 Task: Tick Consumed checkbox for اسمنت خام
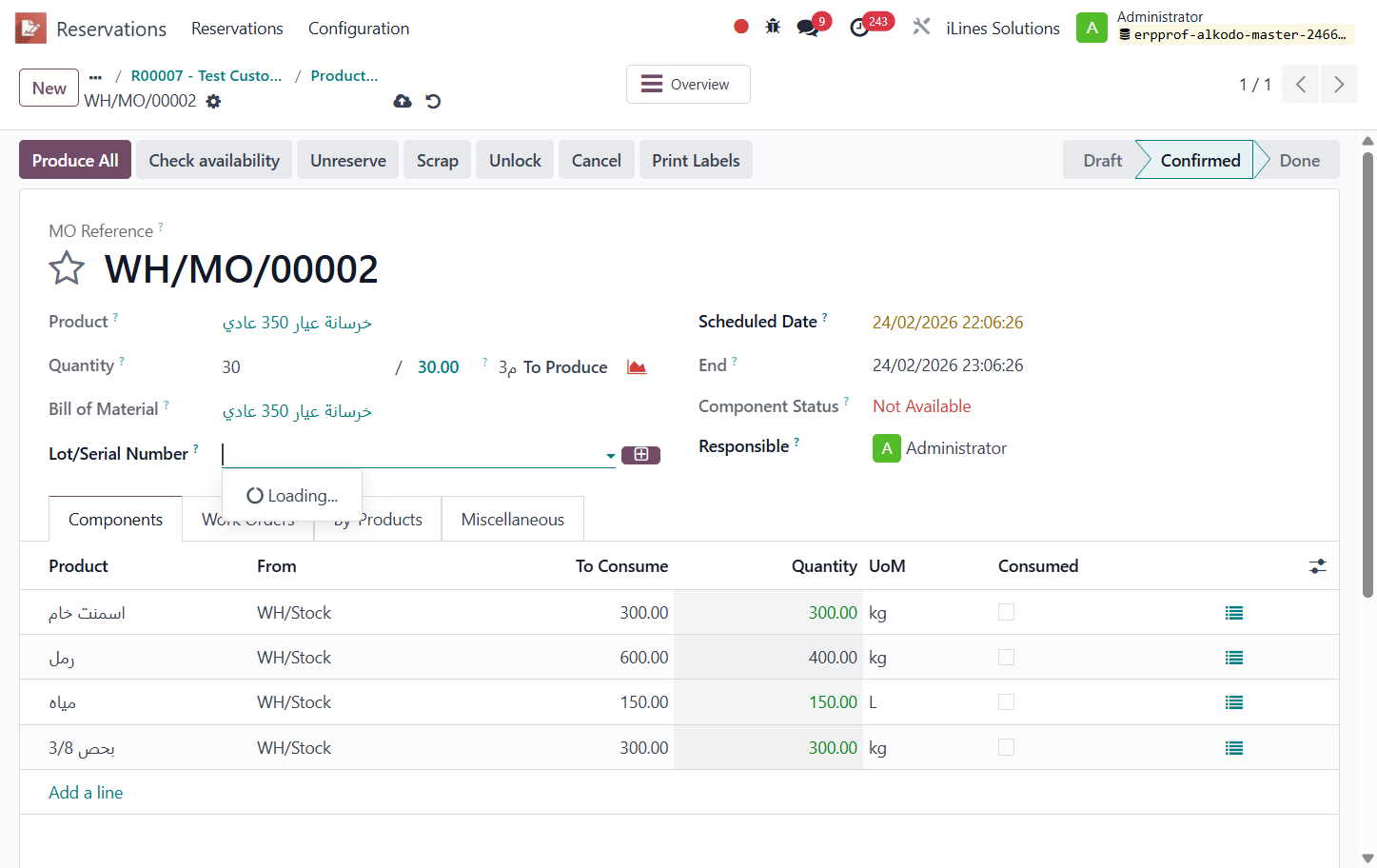tap(1006, 612)
